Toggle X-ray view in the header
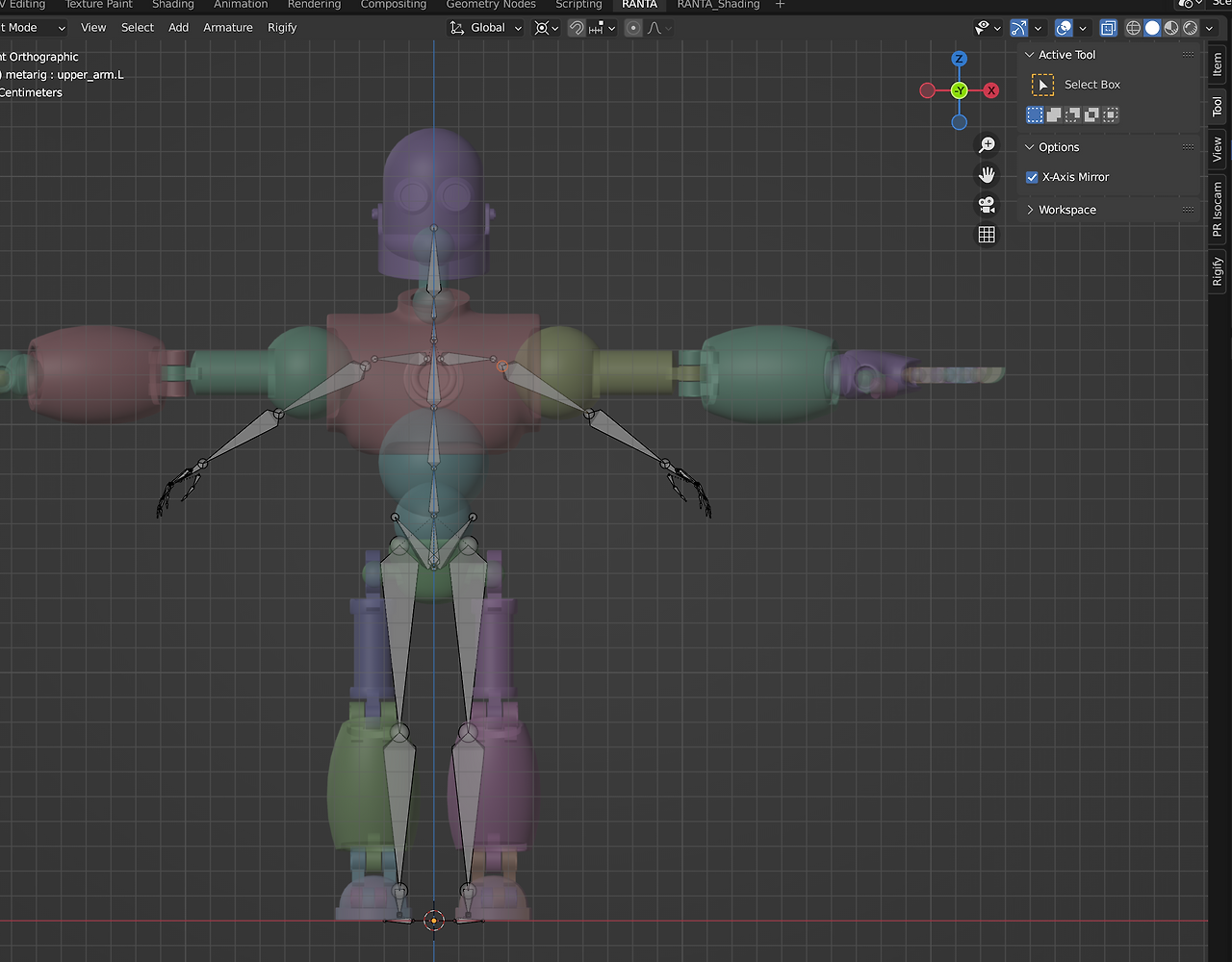1232x962 pixels. [x=1109, y=28]
